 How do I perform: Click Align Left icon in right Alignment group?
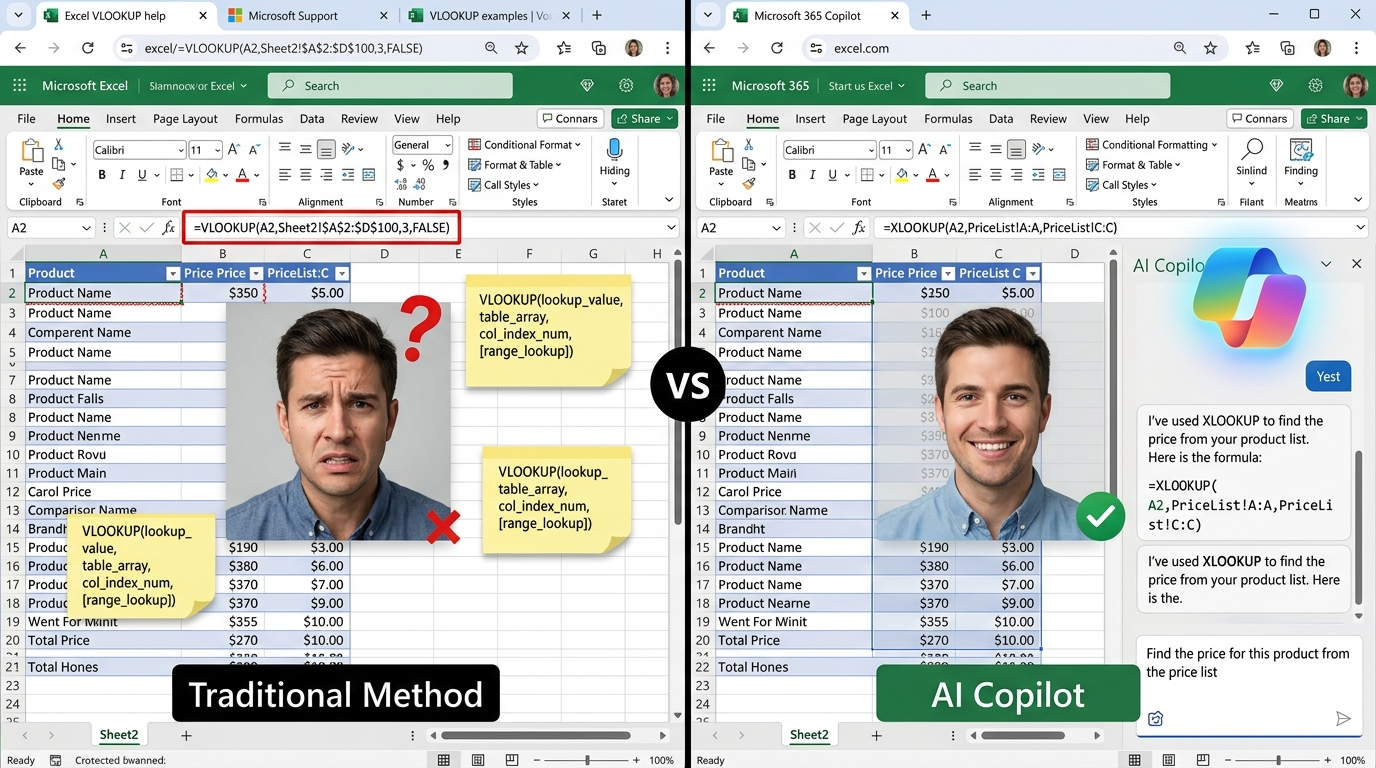click(975, 175)
